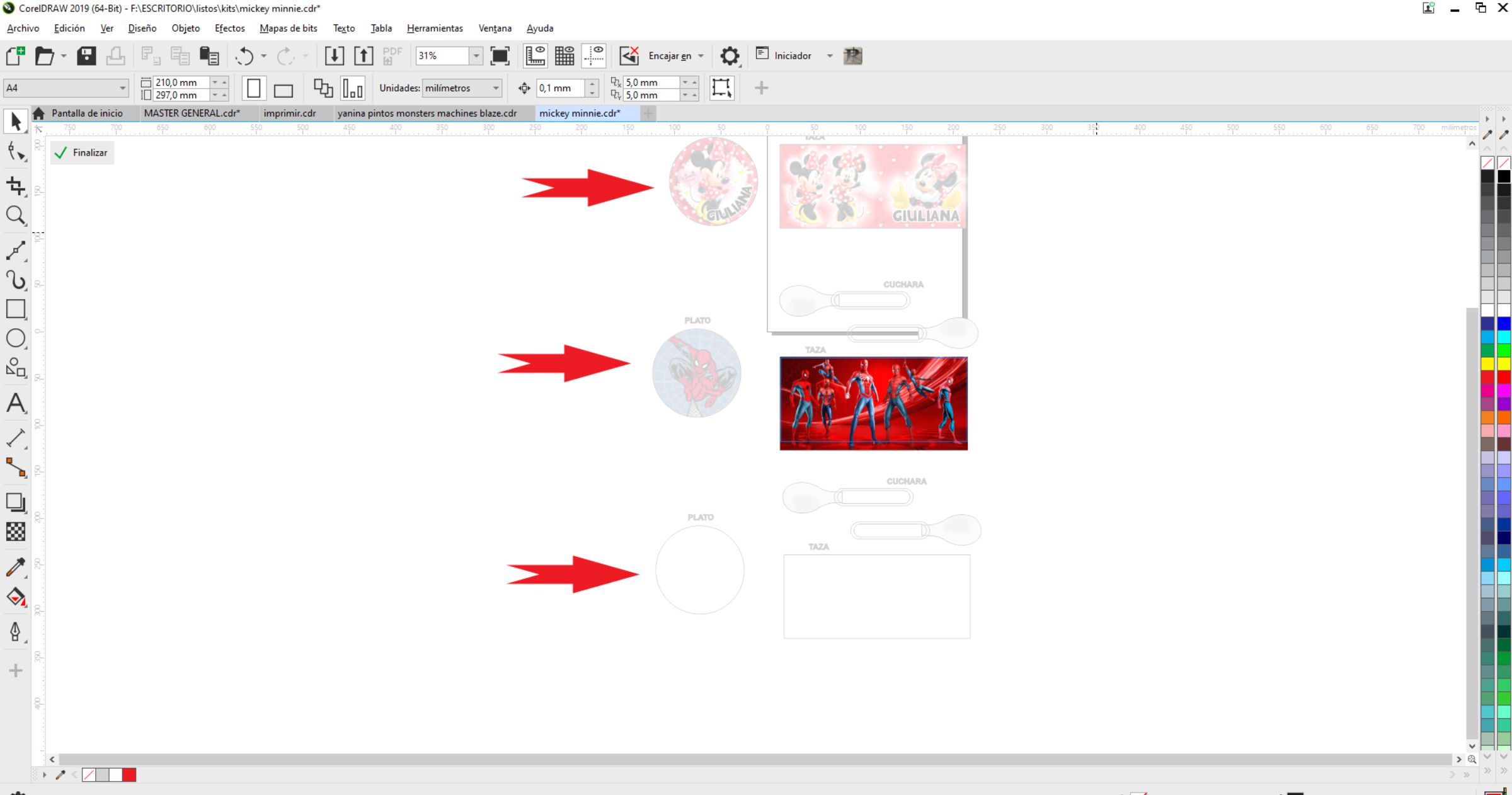Select the Rectangle tool
Viewport: 1512px width, 795px height.
(15, 309)
